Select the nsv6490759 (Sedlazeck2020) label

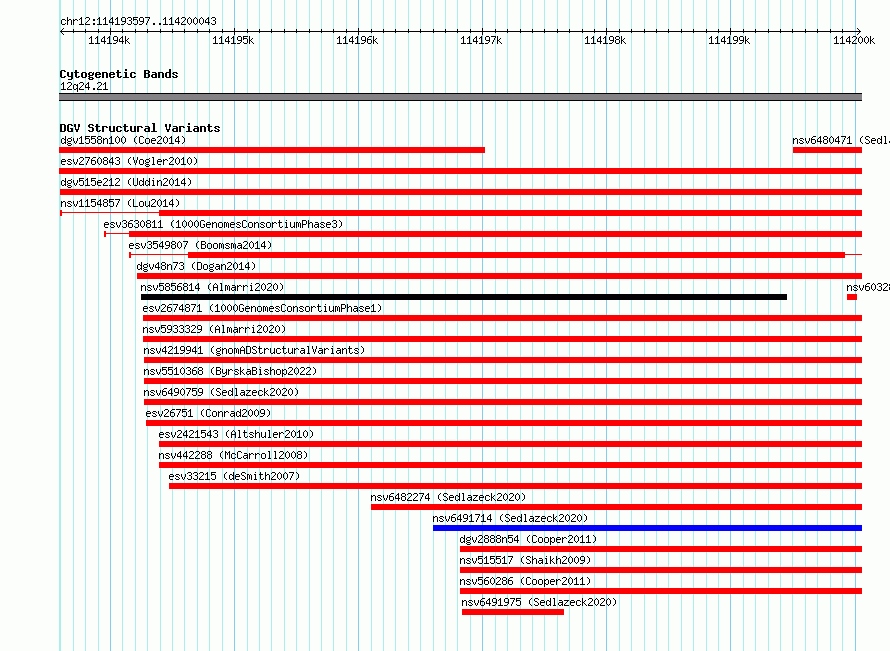coord(221,392)
